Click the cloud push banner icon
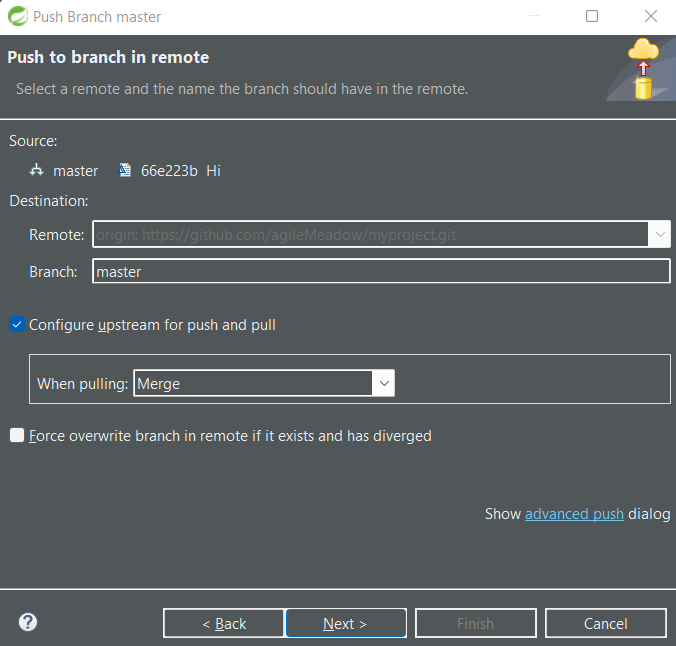The image size is (676, 646). click(x=643, y=69)
